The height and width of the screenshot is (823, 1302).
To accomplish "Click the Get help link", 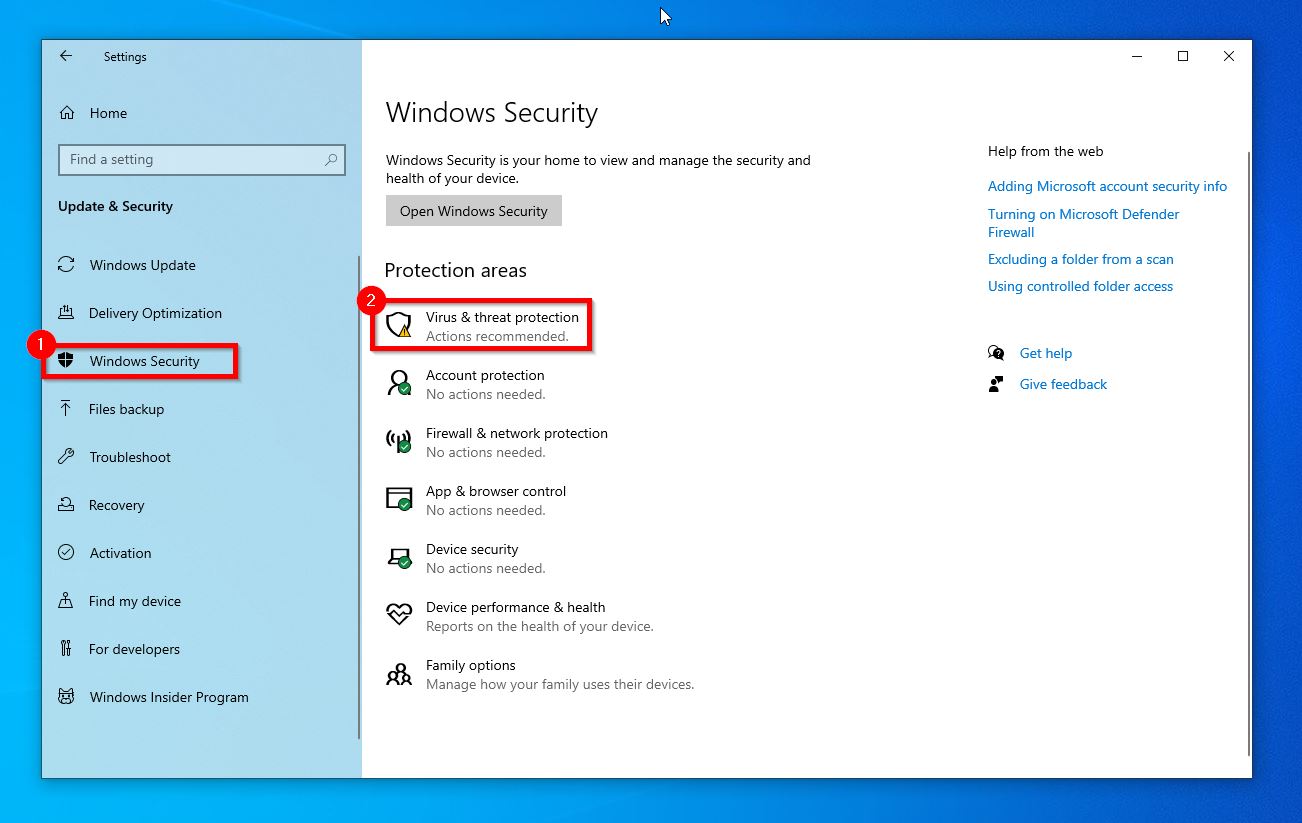I will (x=1045, y=353).
